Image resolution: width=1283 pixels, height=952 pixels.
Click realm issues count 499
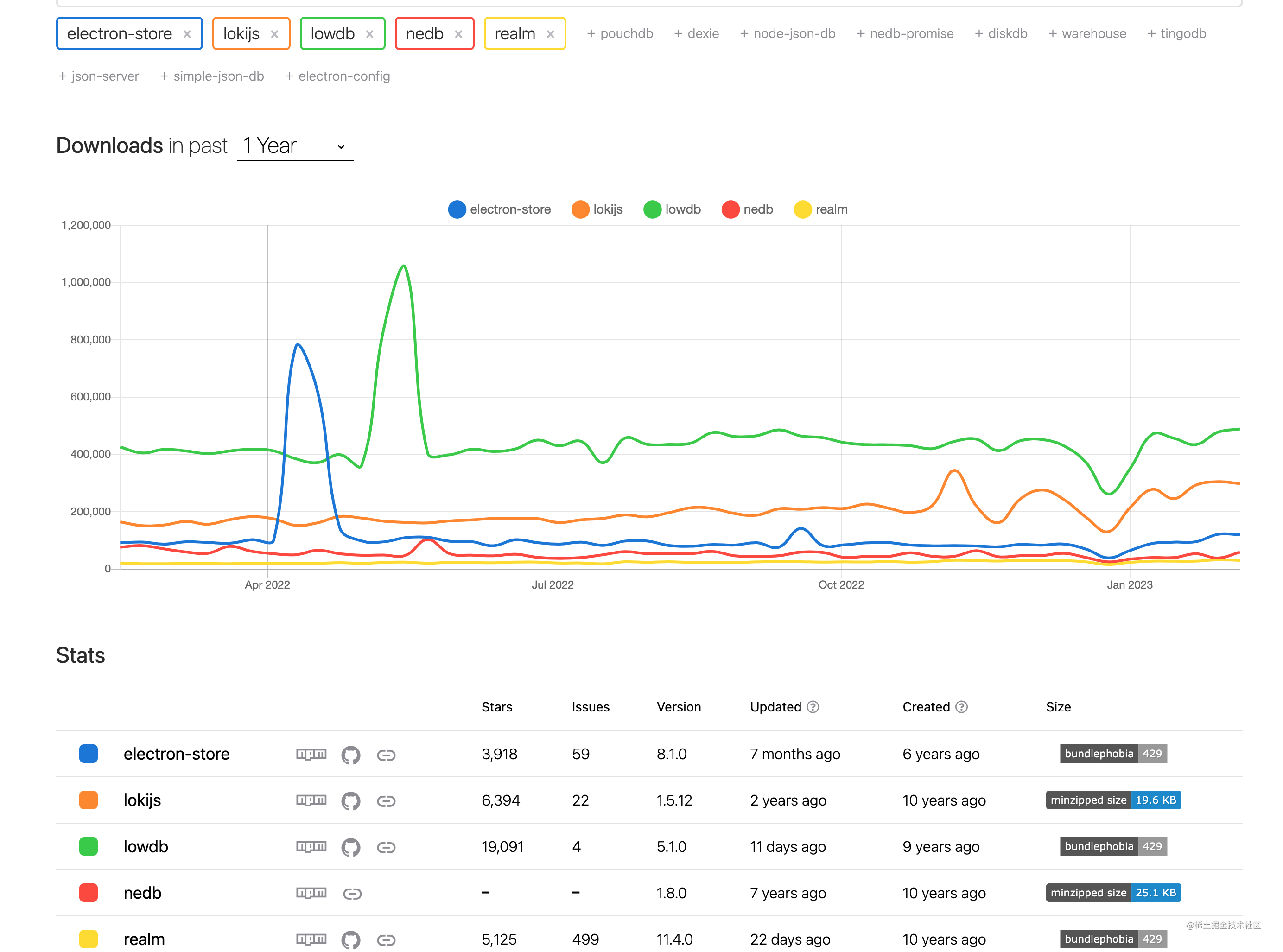585,940
